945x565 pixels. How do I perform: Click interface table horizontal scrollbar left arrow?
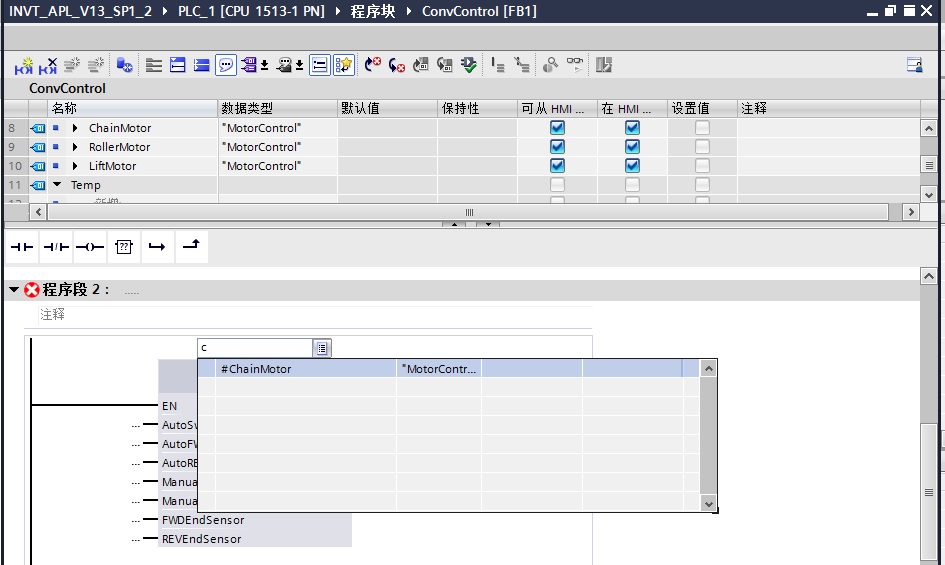coord(39,212)
